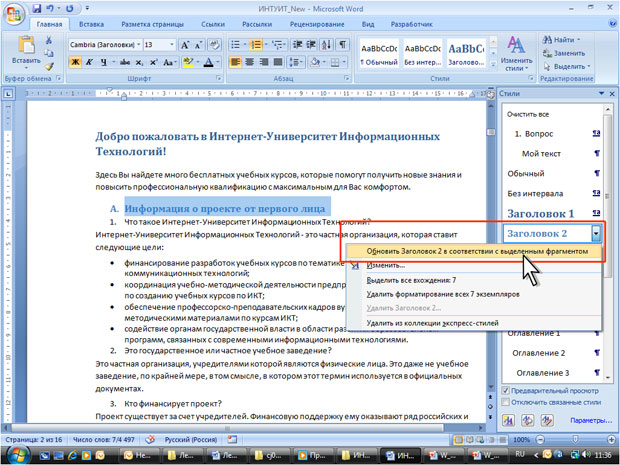Click the zoom slider handle
620x465 pixels.
tap(575, 439)
